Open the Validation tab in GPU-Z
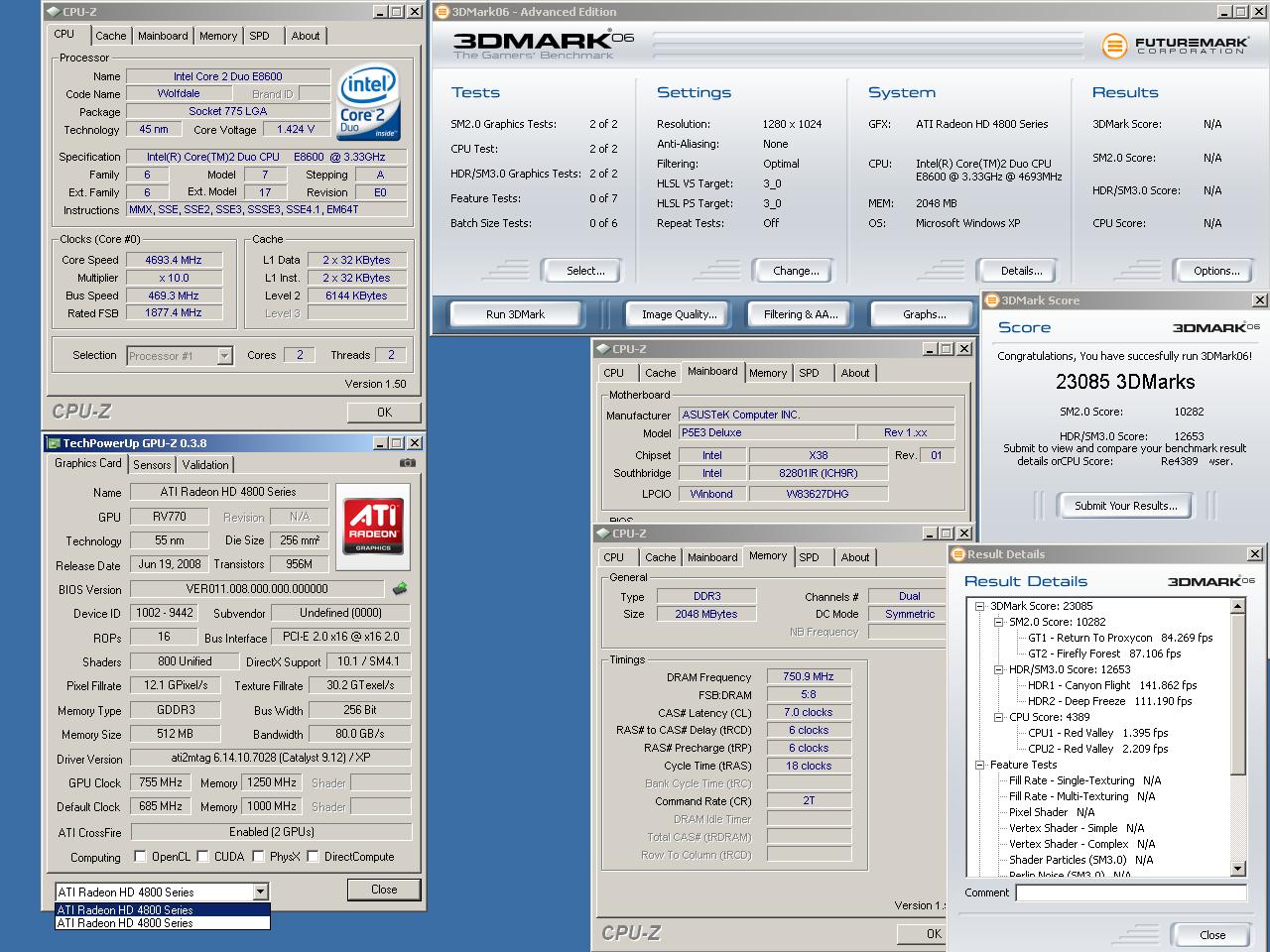1270x952 pixels. coord(205,464)
